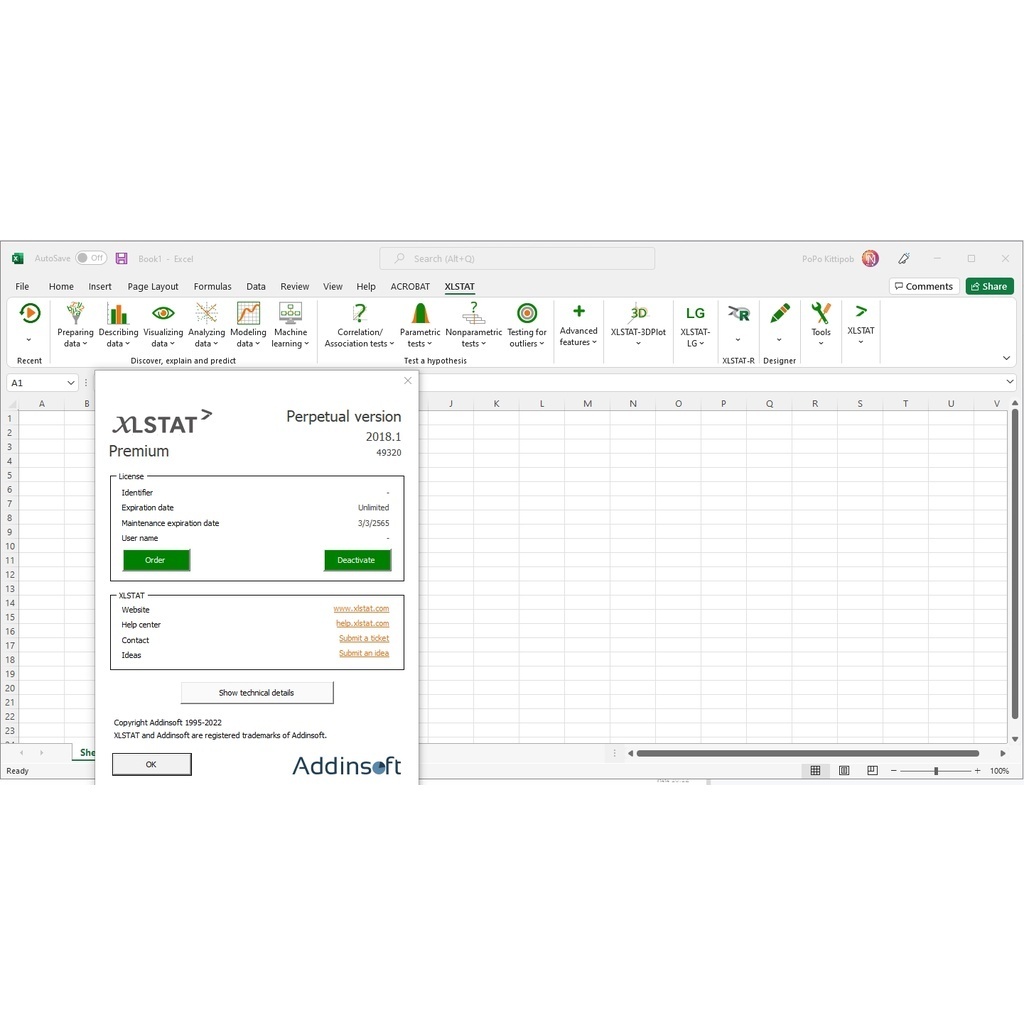Click the Search box in title bar
1024x1024 pixels.
(517, 259)
